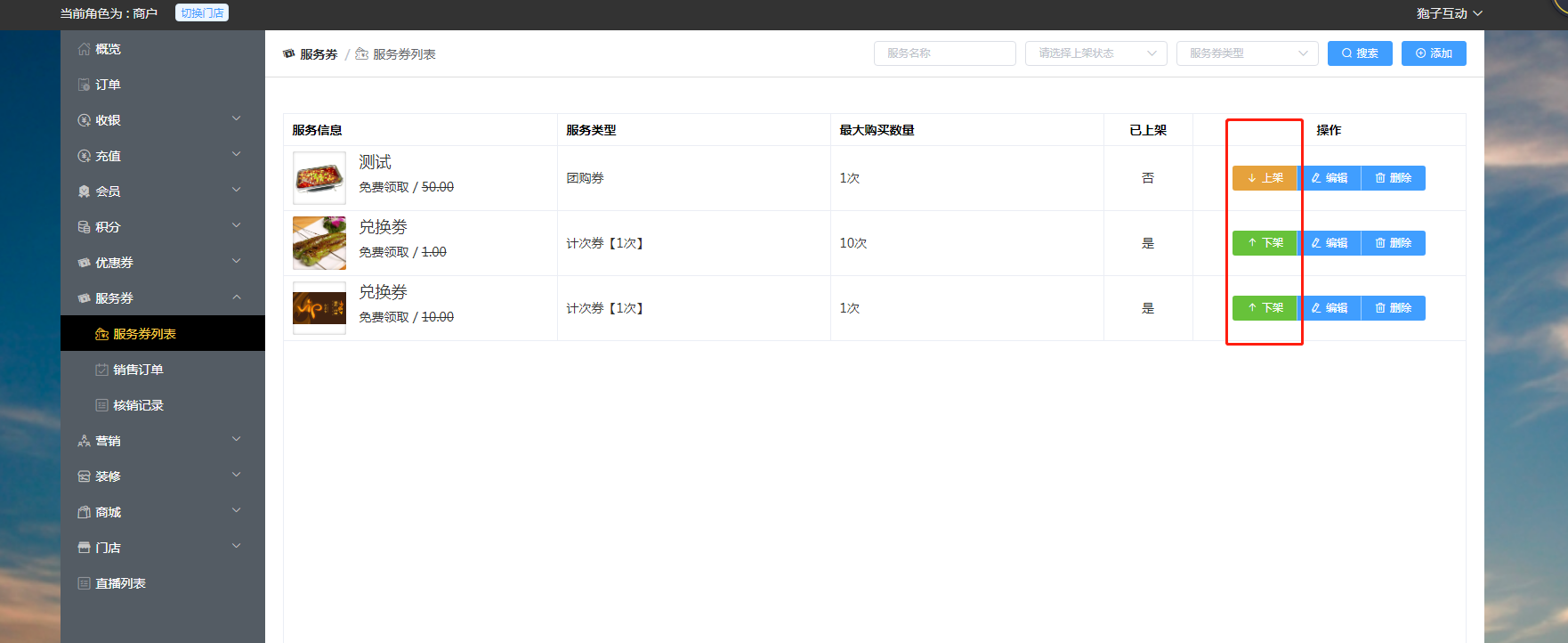The width and height of the screenshot is (1568, 643).
Task: Click the 积分 points icon
Action: (84, 227)
